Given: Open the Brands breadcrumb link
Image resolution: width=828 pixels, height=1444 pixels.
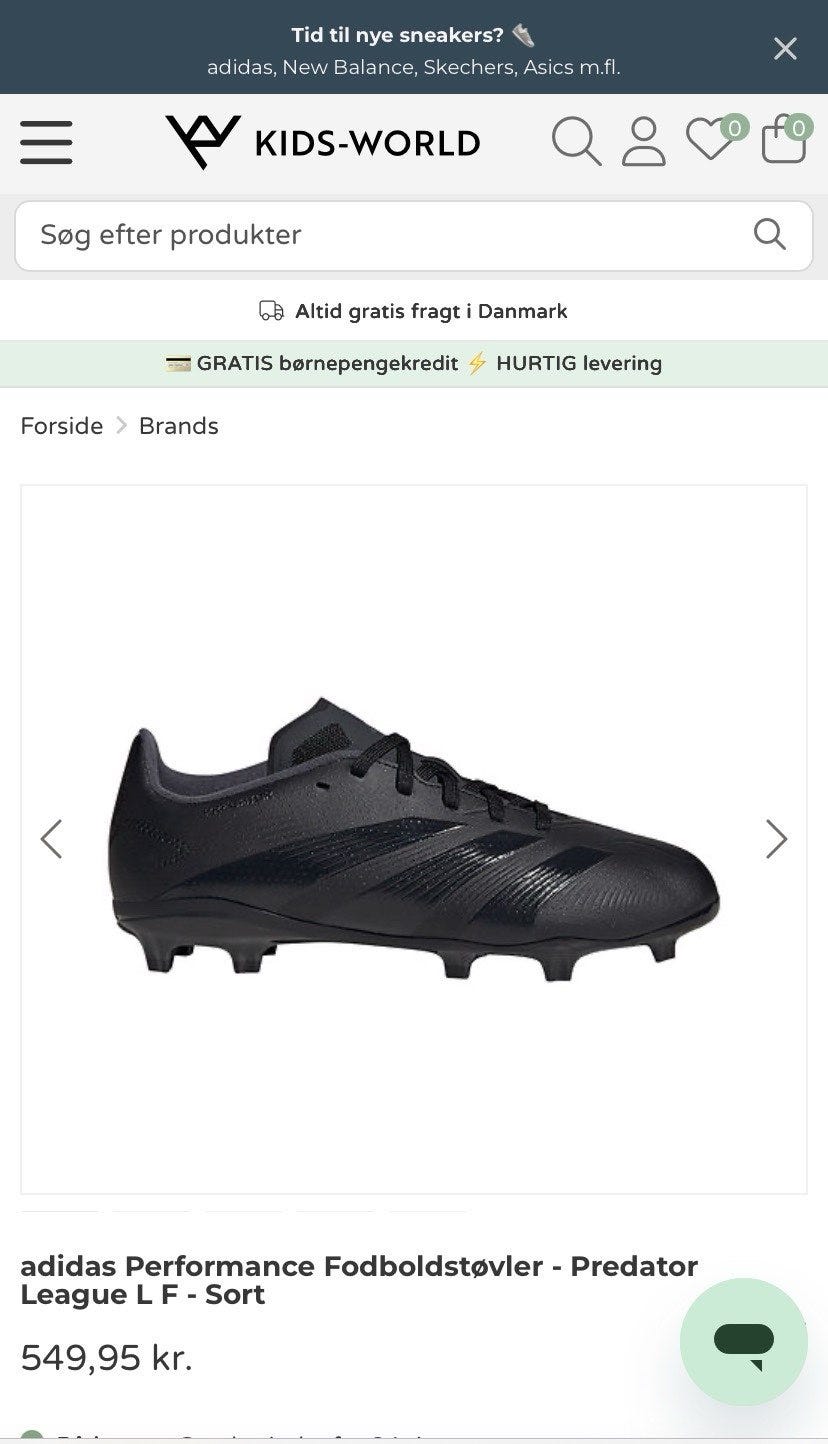Looking at the screenshot, I should coord(179,425).
